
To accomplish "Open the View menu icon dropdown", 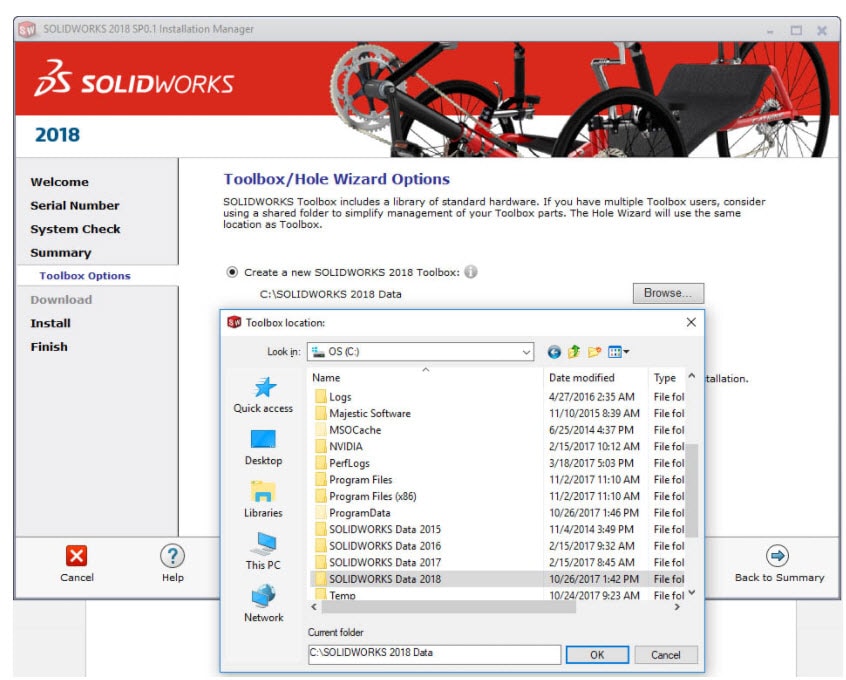I will (x=619, y=352).
